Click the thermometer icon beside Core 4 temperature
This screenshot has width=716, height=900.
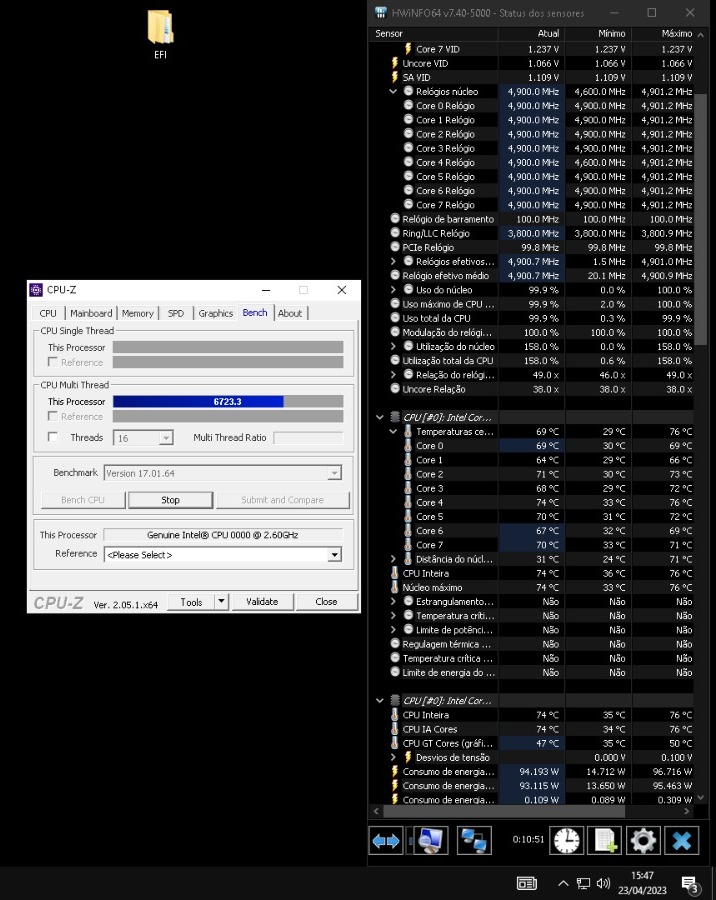click(x=408, y=502)
